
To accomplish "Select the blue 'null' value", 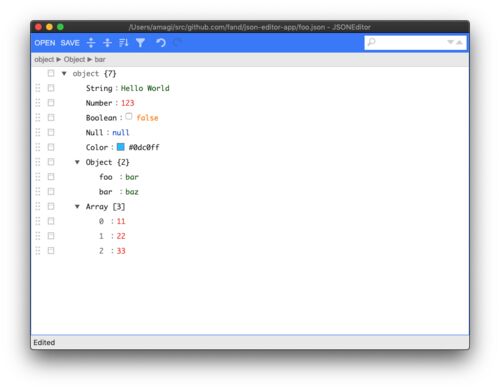I will pyautogui.click(x=121, y=133).
